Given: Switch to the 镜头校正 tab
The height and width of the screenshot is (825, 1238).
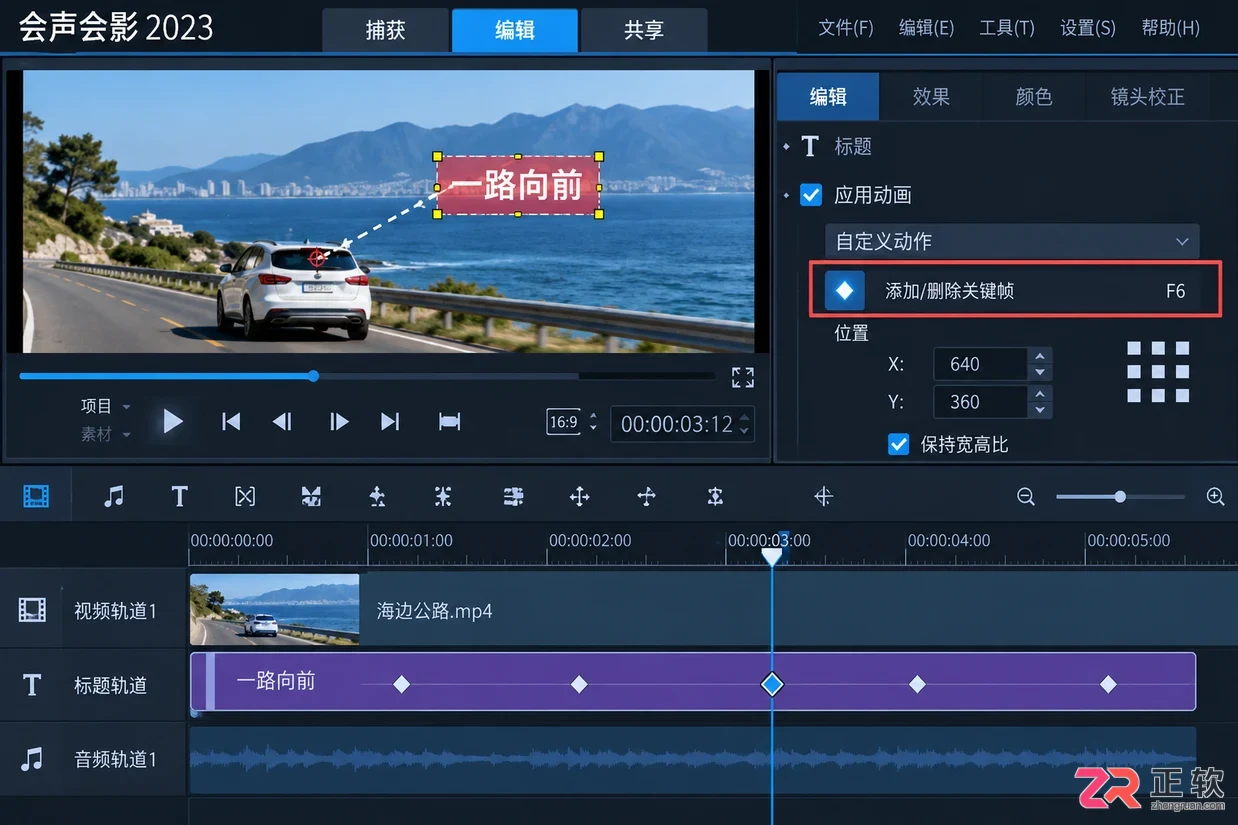Looking at the screenshot, I should (x=1147, y=97).
